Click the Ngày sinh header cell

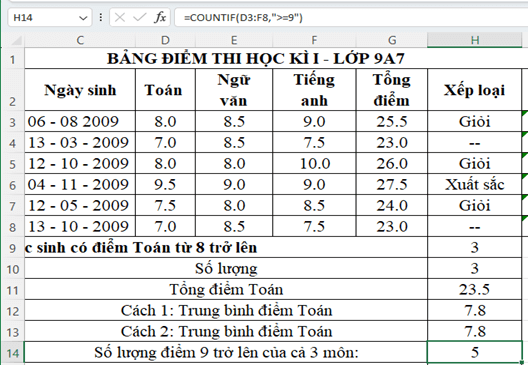80,90
